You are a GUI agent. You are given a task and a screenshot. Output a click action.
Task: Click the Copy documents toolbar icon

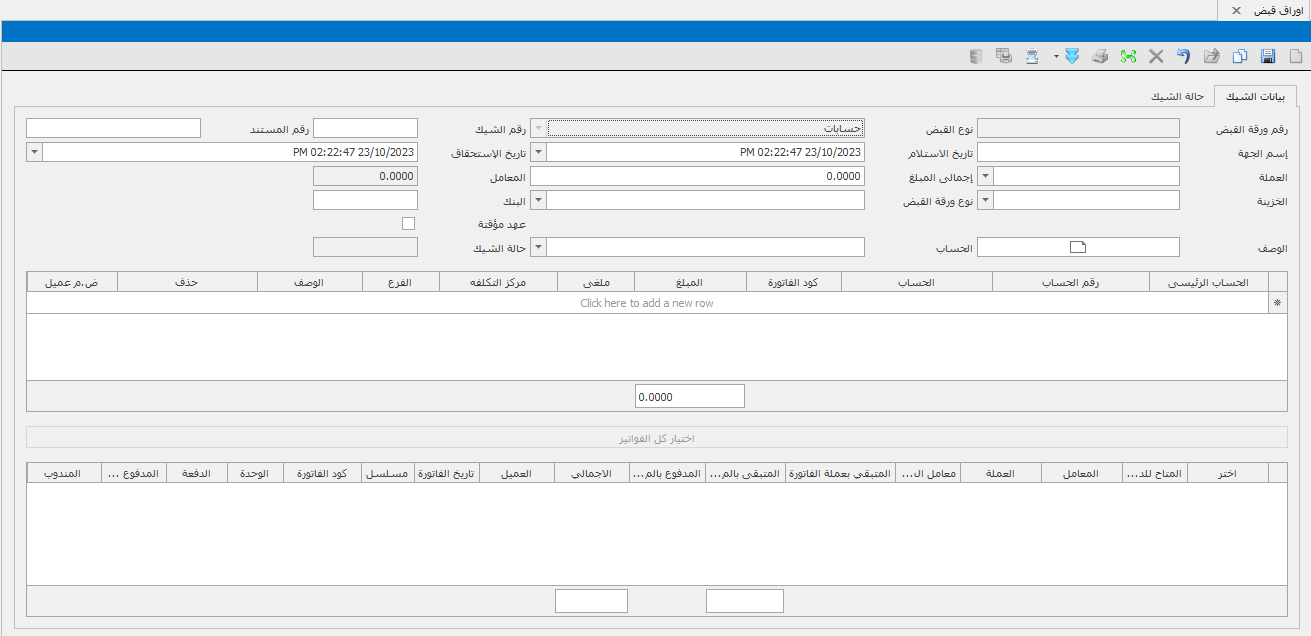(x=1240, y=57)
